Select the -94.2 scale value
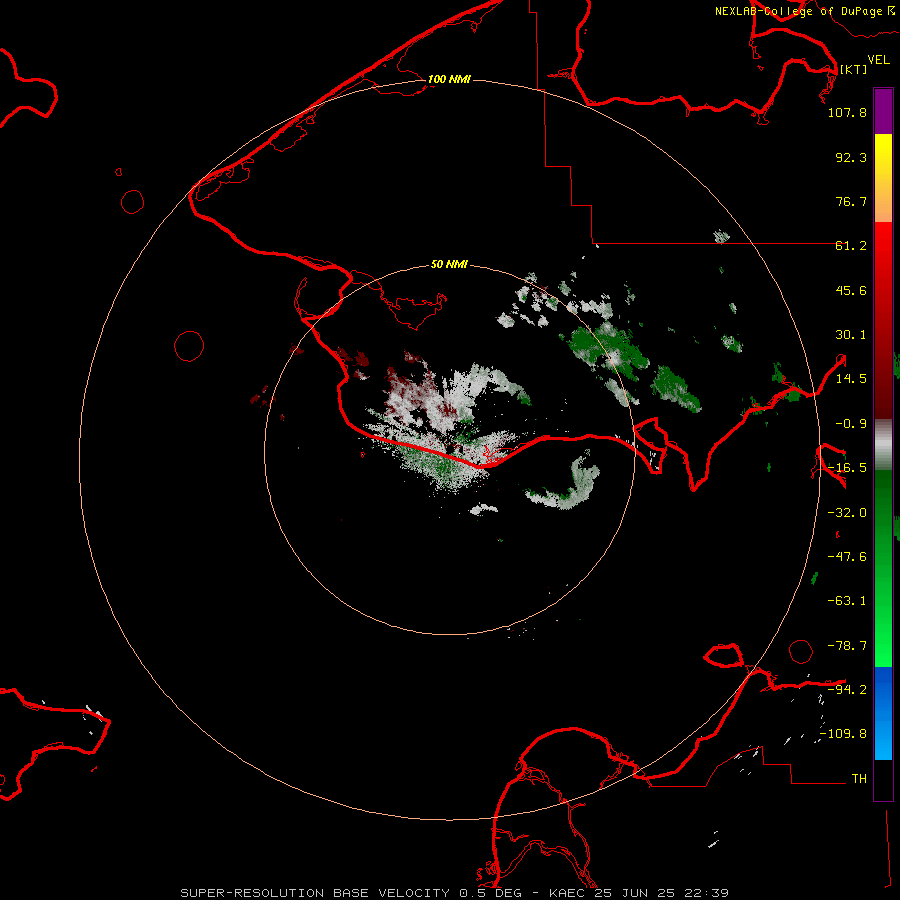900x900 pixels. point(847,689)
